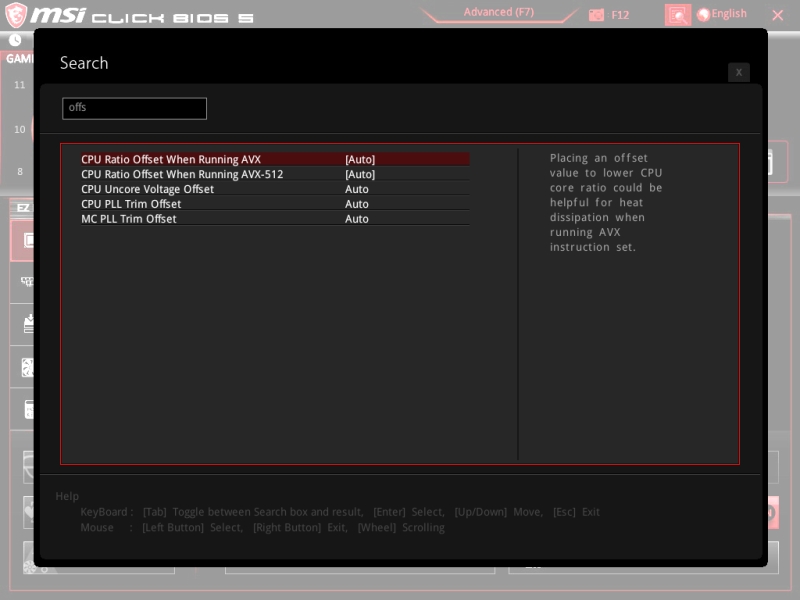Change language via the English globe button
Screen dimensions: 800x600
click(x=722, y=14)
